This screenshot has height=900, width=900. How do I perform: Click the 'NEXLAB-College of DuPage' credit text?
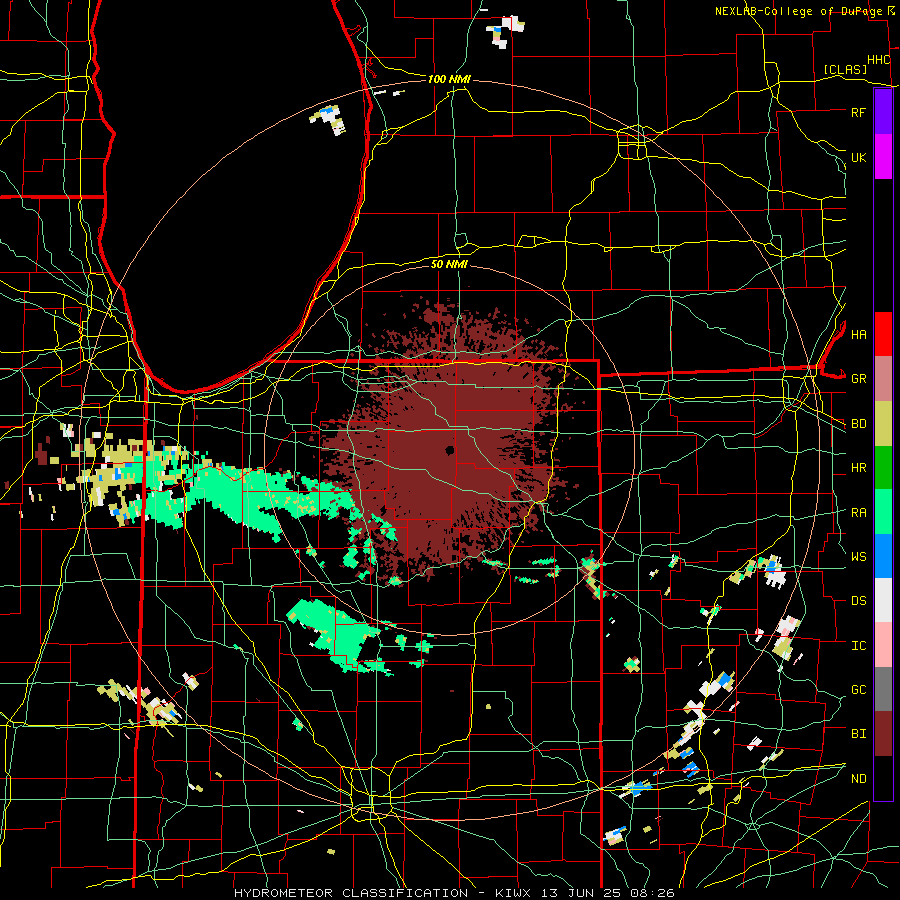click(798, 11)
